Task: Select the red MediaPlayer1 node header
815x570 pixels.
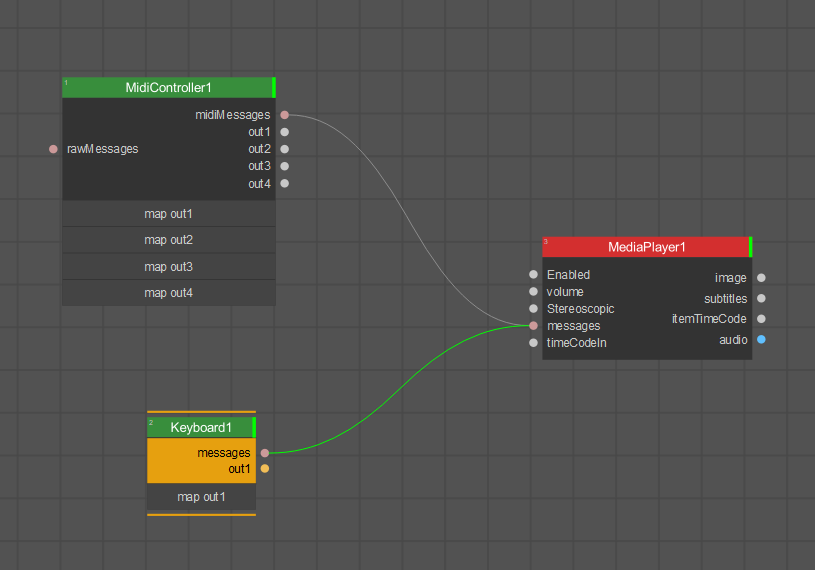Action: click(x=647, y=247)
